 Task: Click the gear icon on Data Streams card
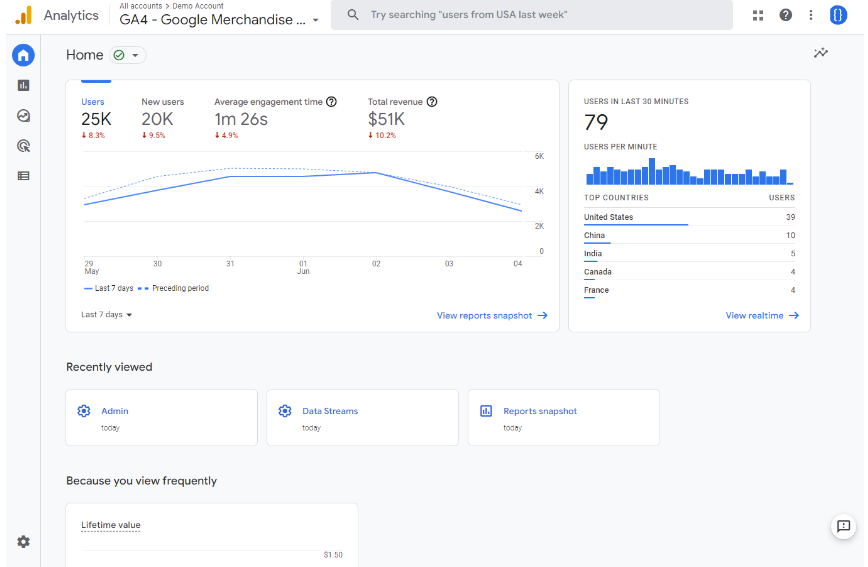[285, 411]
